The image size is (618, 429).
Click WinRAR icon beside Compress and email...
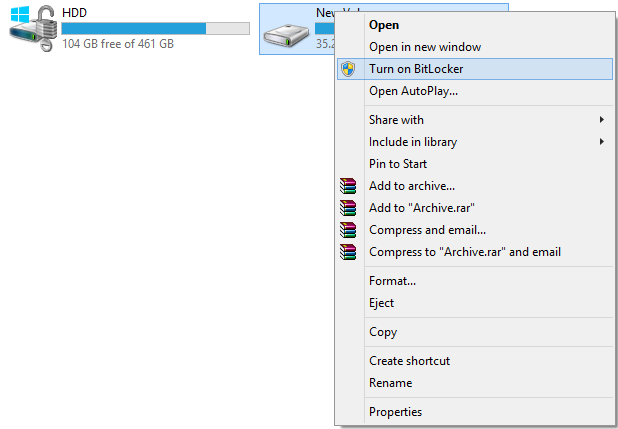tap(348, 230)
